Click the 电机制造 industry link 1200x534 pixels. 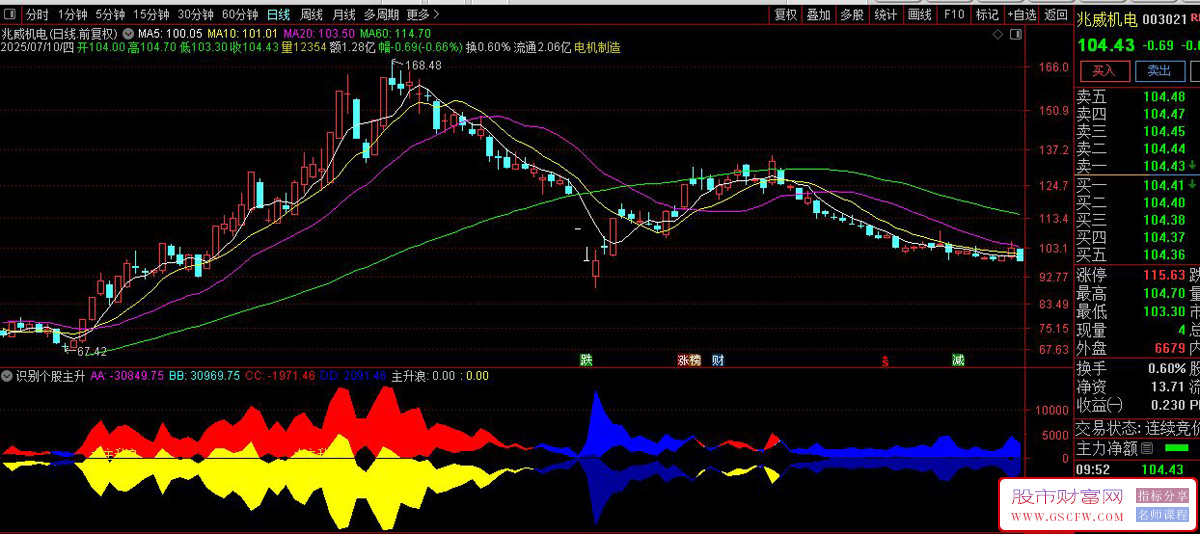[x=597, y=47]
